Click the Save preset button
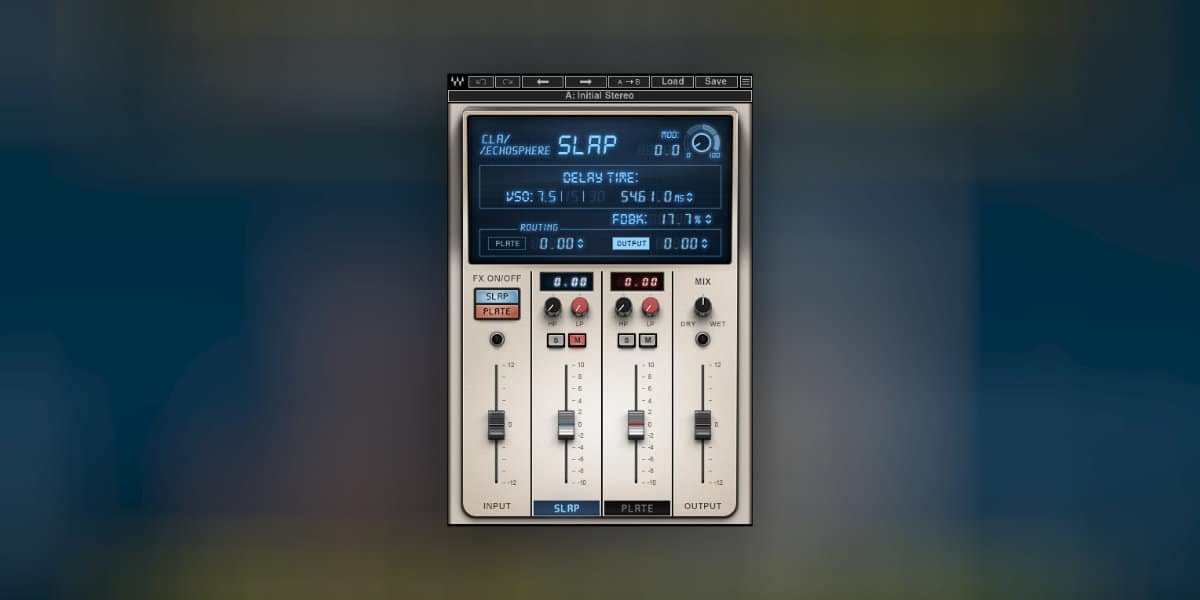Screen dimensions: 1200x600 coord(716,82)
